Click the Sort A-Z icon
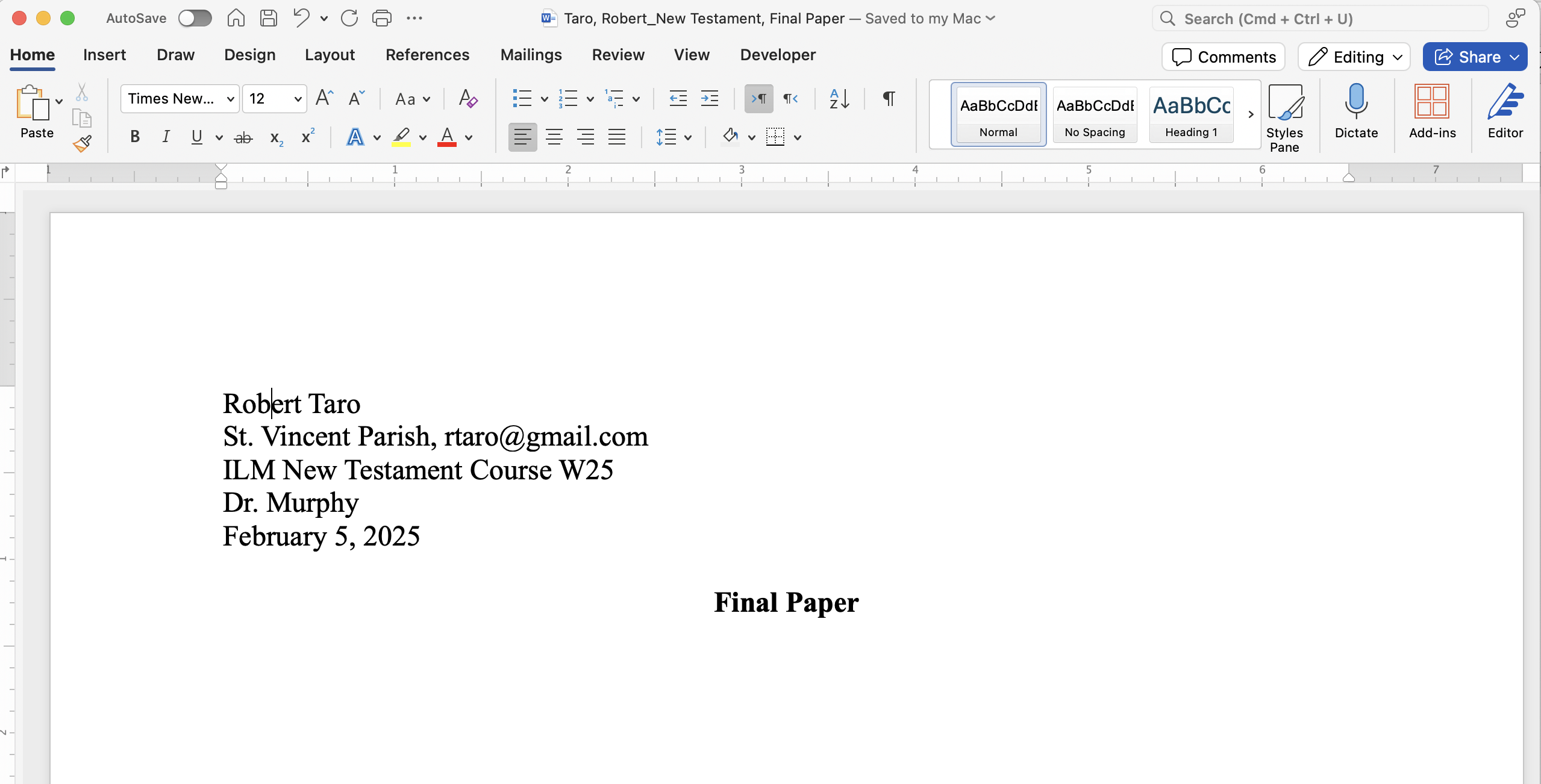 pyautogui.click(x=839, y=98)
